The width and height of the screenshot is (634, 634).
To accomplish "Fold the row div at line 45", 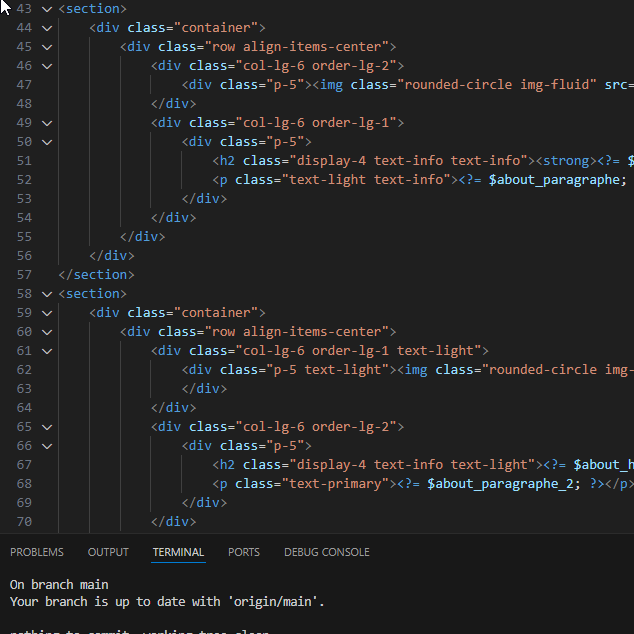I will [x=47, y=47].
